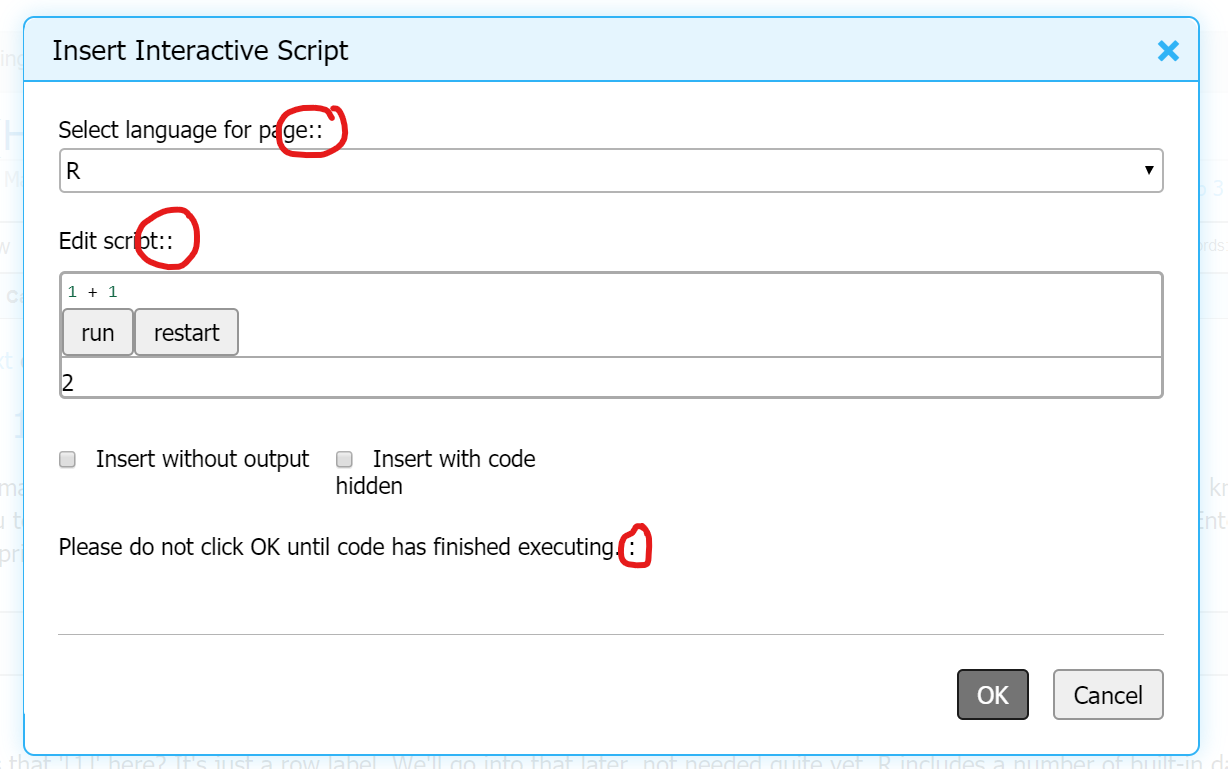Screen dimensions: 1228x769
Task: Click the Select language for page label
Action: coord(190,129)
